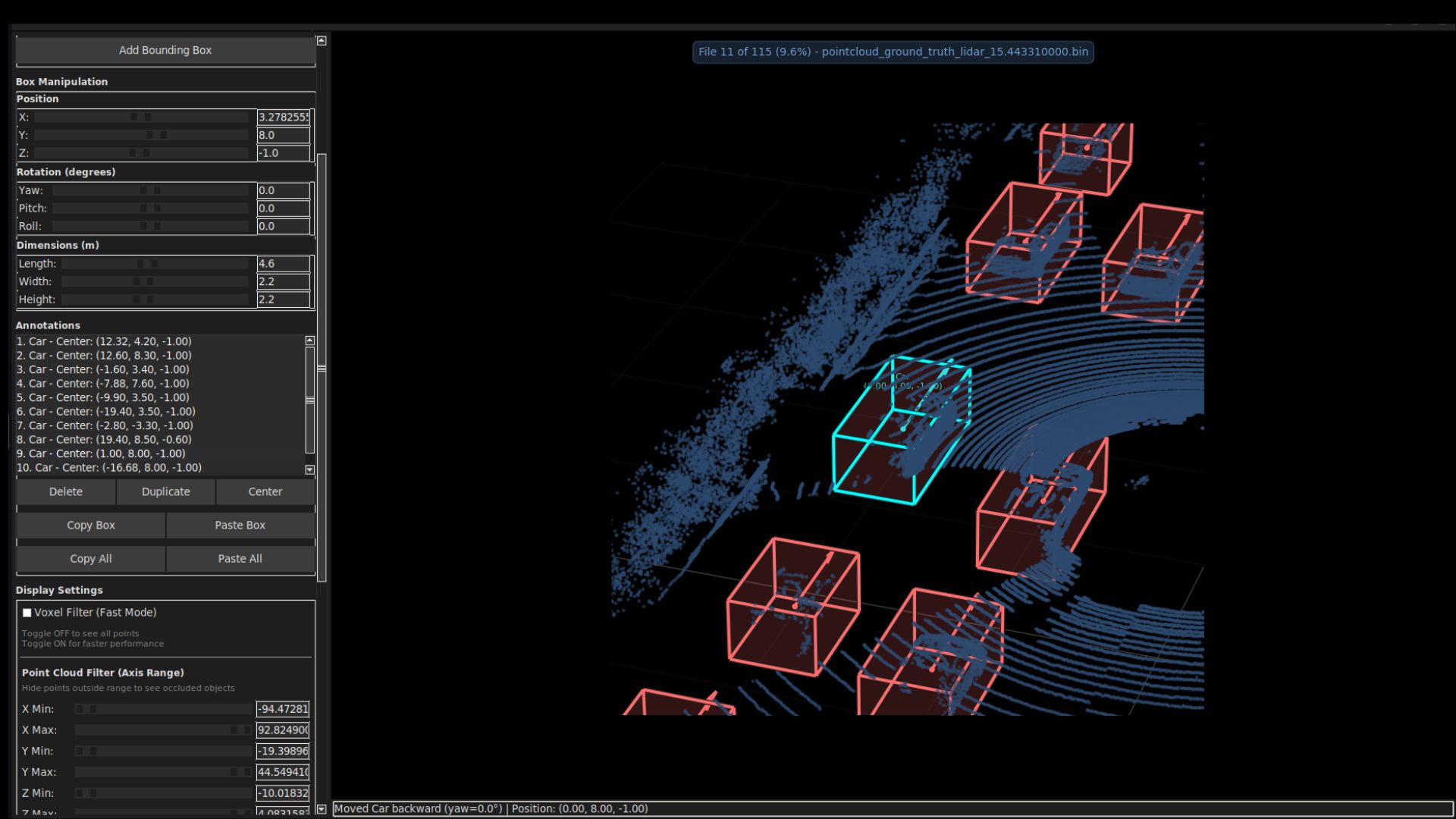Click the Length value field

click(283, 263)
